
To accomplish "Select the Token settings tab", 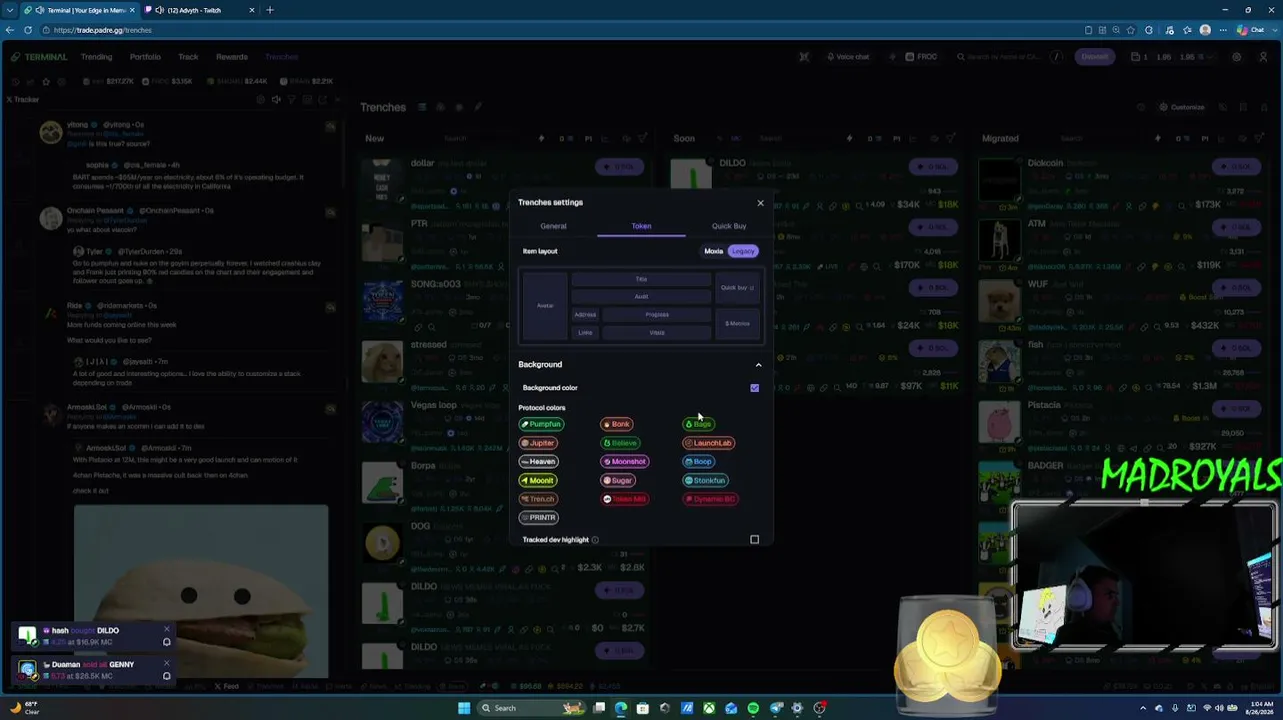I will tap(641, 226).
